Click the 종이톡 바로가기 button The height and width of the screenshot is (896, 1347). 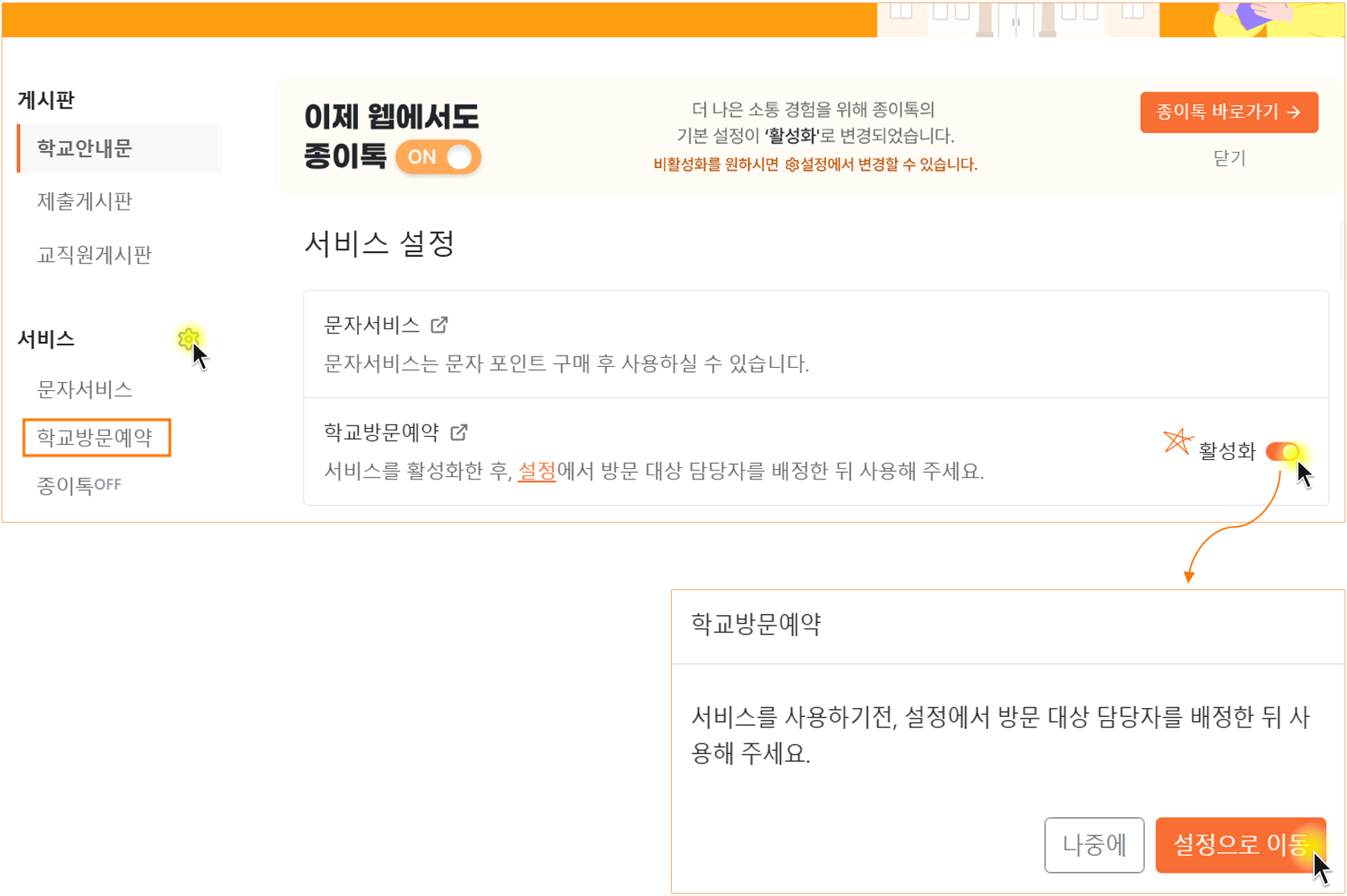click(x=1229, y=112)
